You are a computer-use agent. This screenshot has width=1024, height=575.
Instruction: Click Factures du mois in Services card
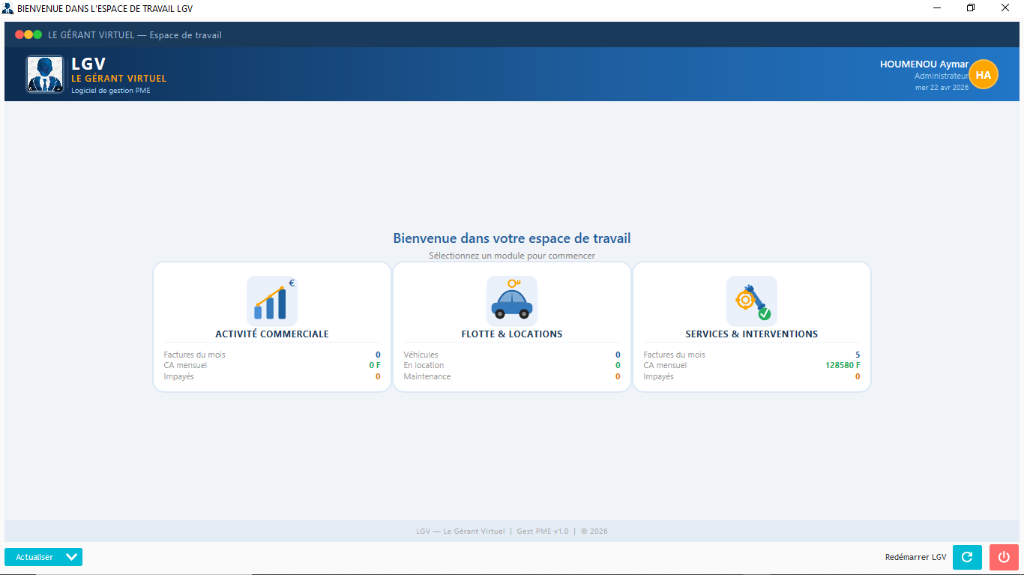coord(674,355)
